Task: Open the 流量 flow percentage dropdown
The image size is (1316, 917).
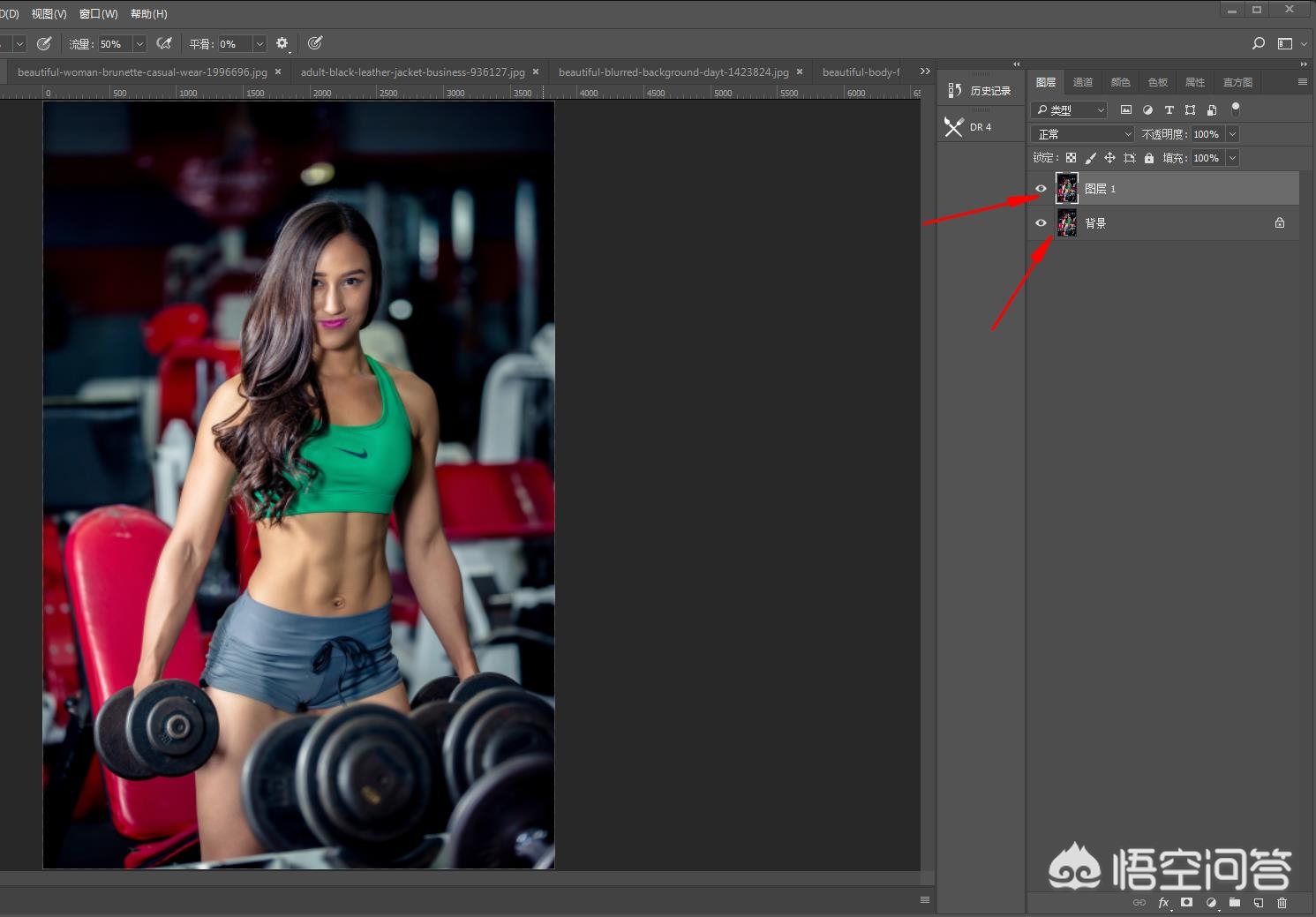Action: [x=139, y=43]
